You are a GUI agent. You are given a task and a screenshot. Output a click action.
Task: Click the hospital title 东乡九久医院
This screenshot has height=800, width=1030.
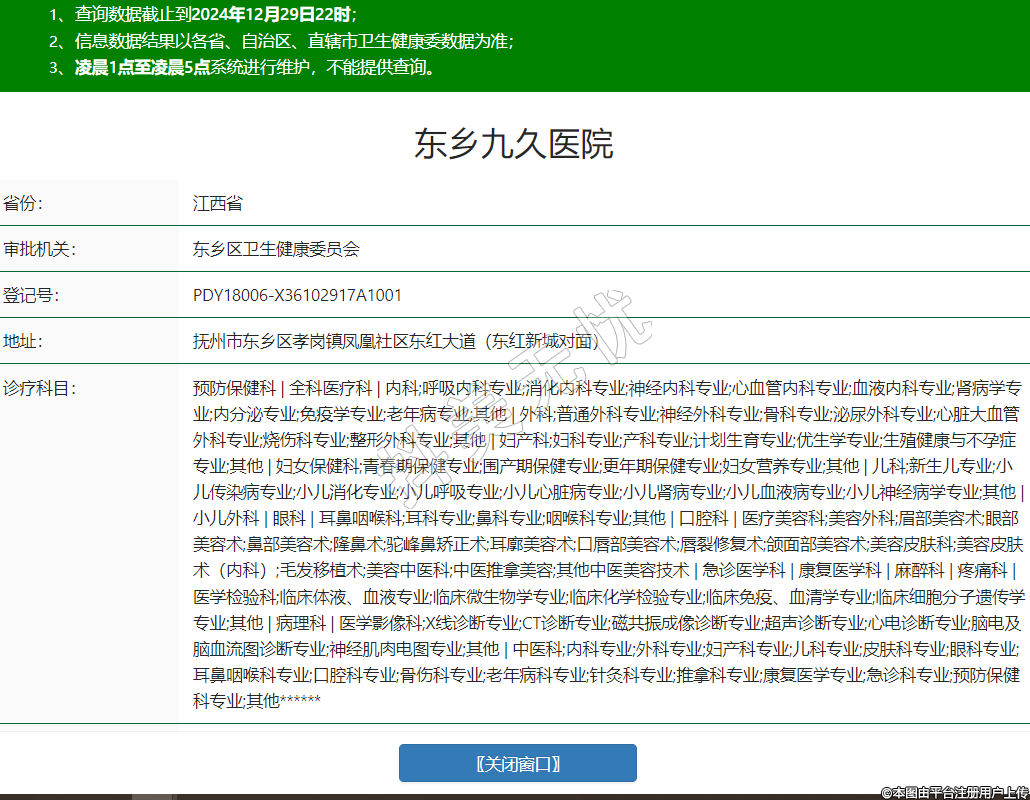(x=514, y=144)
